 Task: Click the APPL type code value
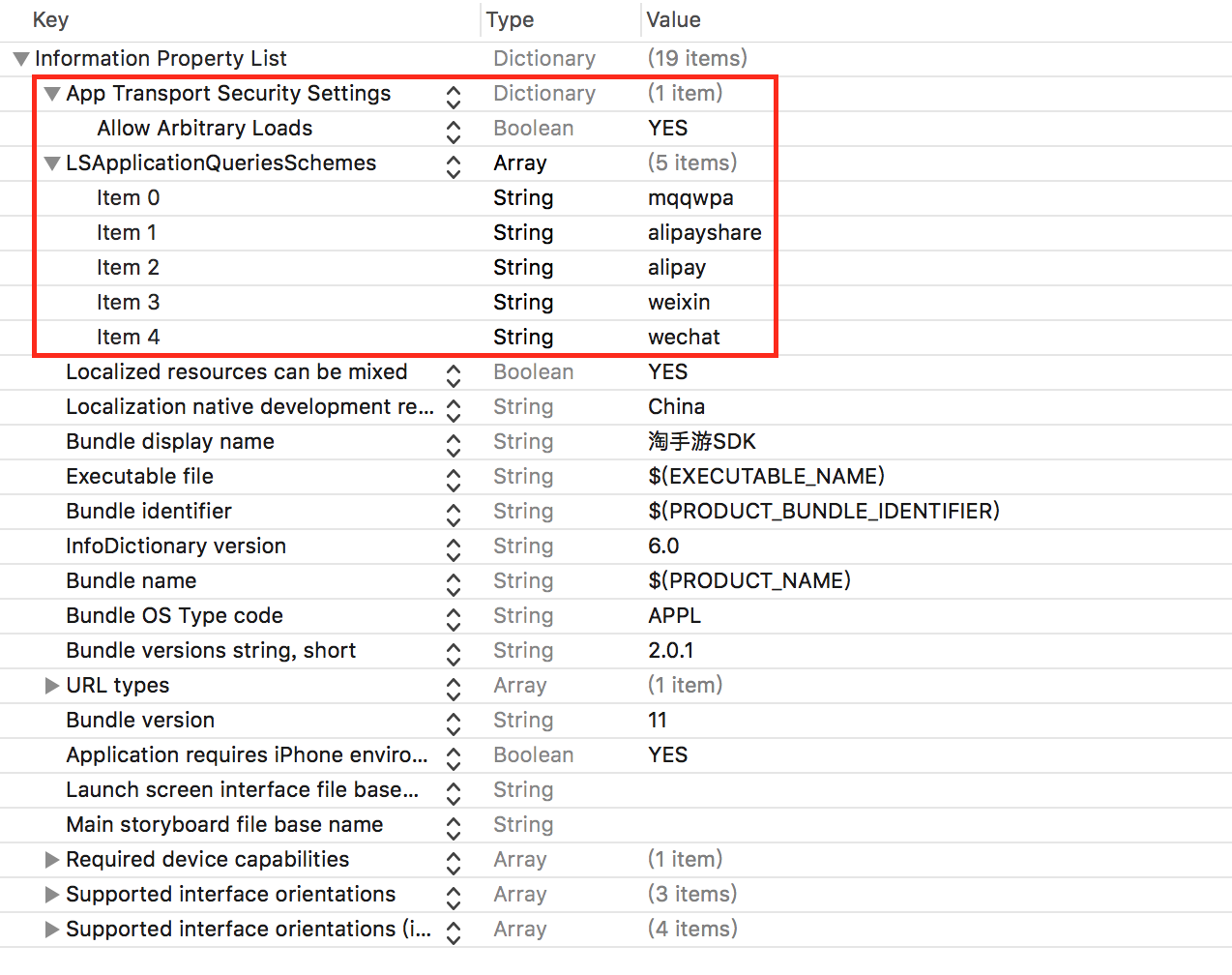[x=675, y=616]
